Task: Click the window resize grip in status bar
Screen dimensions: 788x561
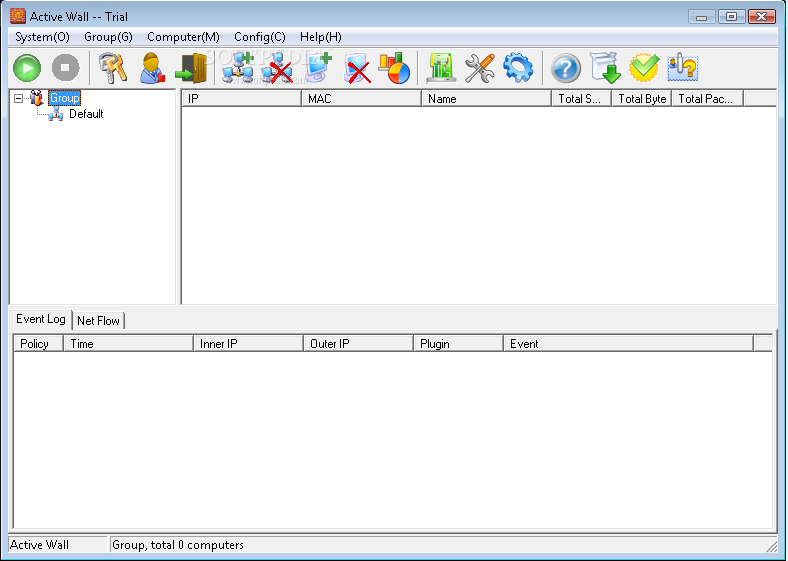Action: coord(771,545)
